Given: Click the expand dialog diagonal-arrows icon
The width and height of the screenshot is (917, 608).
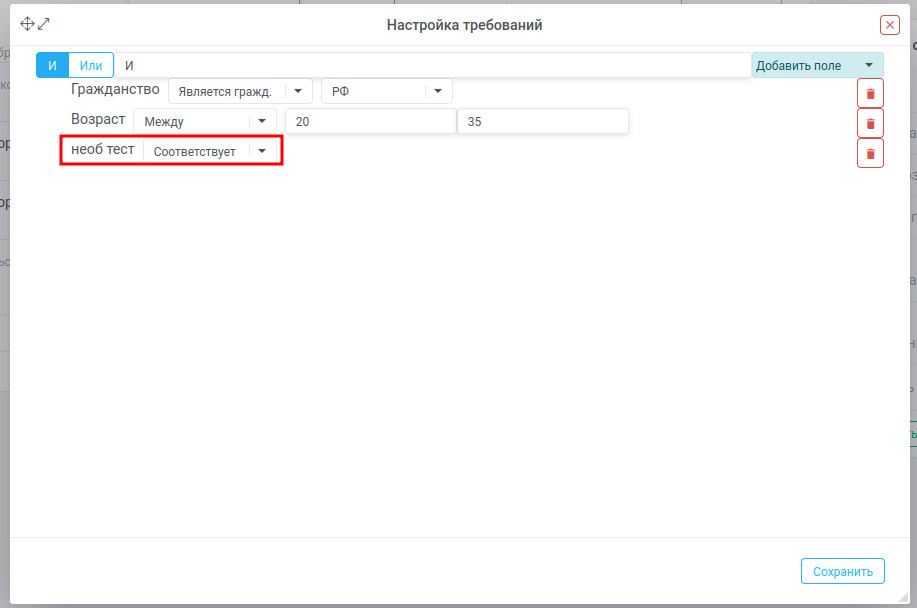Looking at the screenshot, I should (43, 24).
